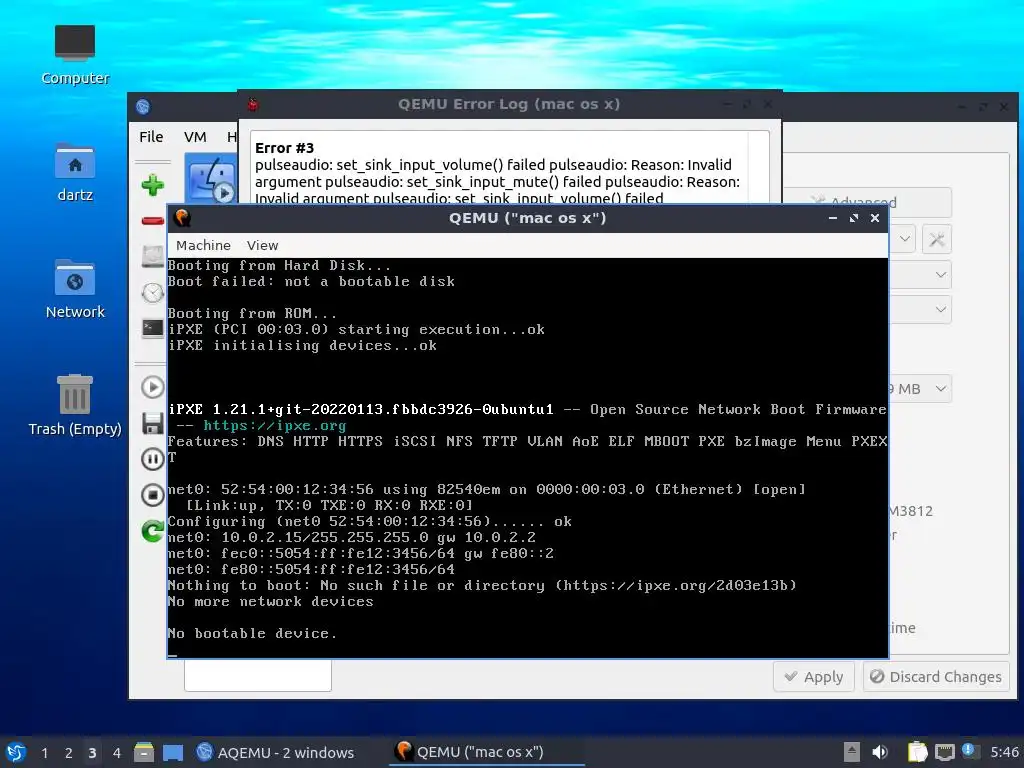Click the Apply button in AQEMU
The image size is (1024, 768).
[814, 677]
